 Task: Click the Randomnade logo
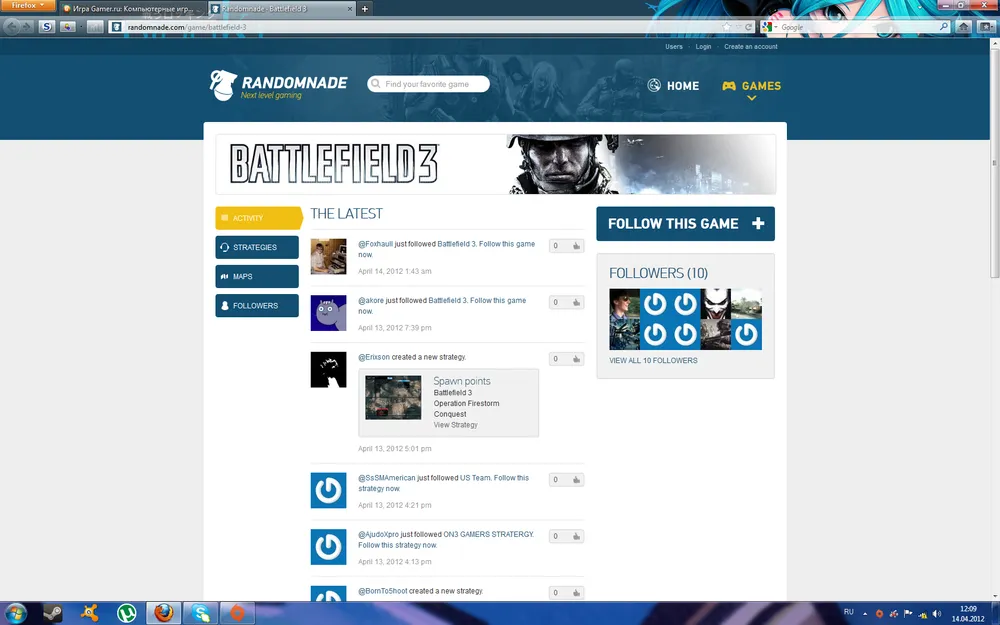click(x=278, y=86)
